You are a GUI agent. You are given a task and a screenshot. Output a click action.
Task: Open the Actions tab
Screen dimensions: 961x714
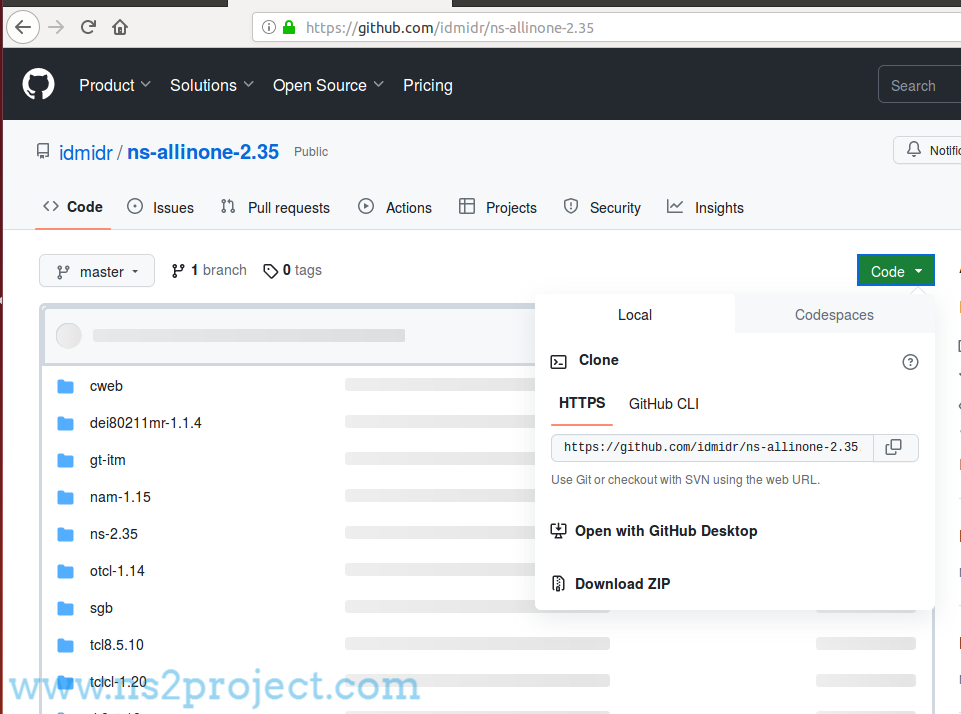click(x=395, y=208)
